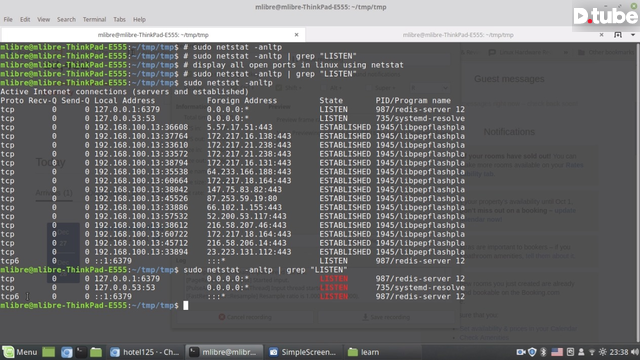Open the Files launcher in the panel
The height and width of the screenshot is (360, 640).
click(96, 352)
